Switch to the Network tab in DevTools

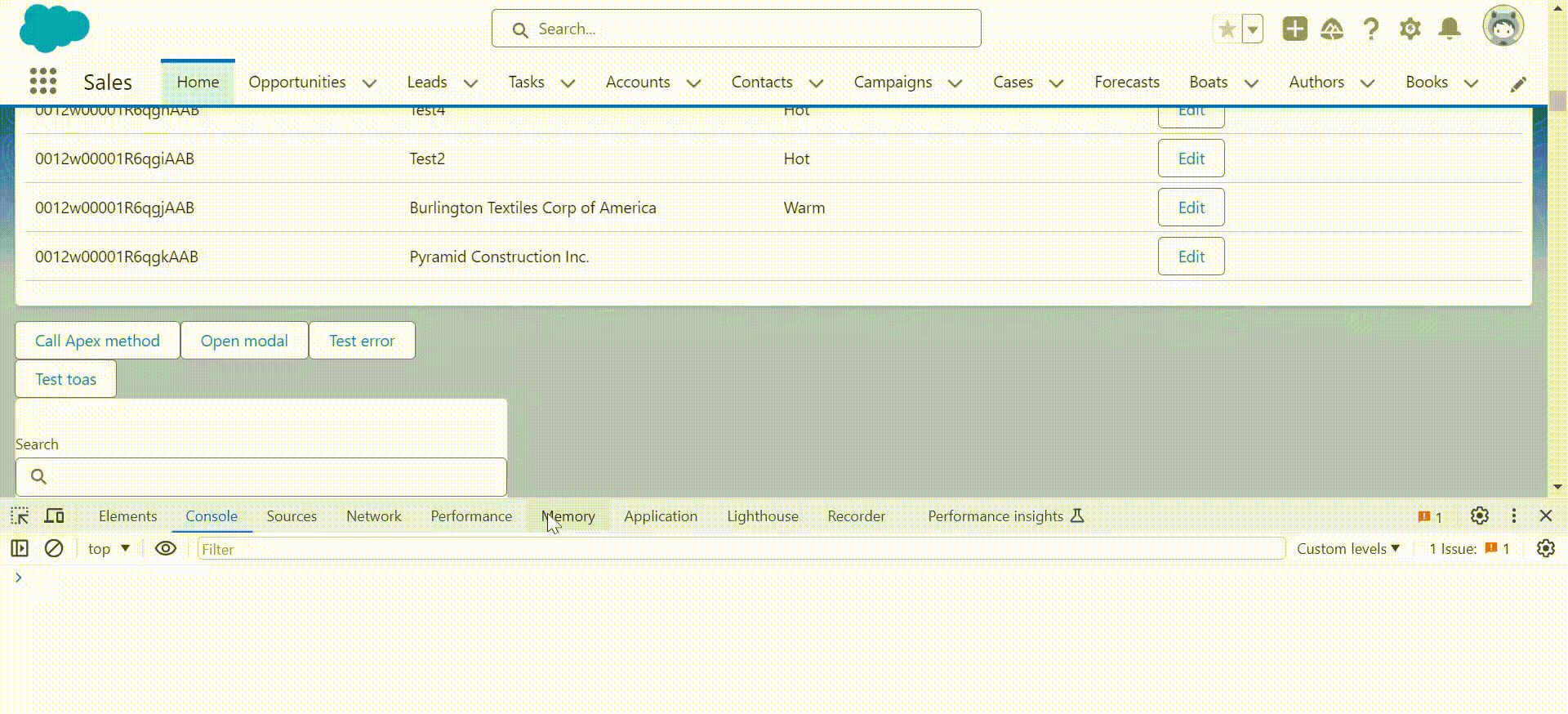373,516
